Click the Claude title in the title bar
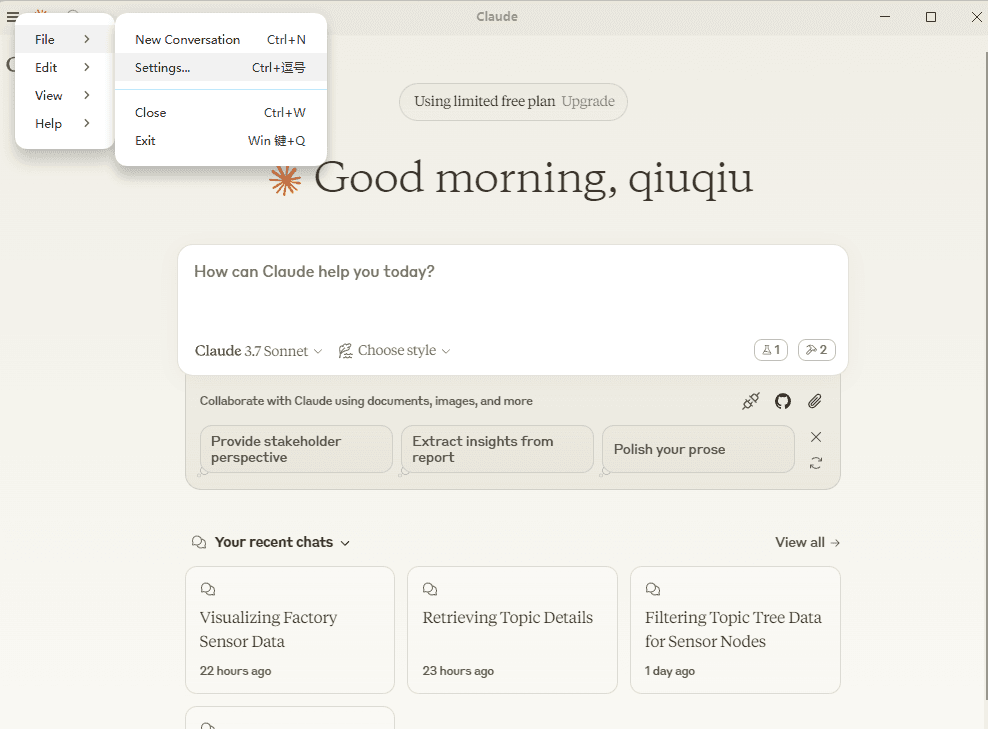Image resolution: width=988 pixels, height=729 pixels. click(497, 17)
